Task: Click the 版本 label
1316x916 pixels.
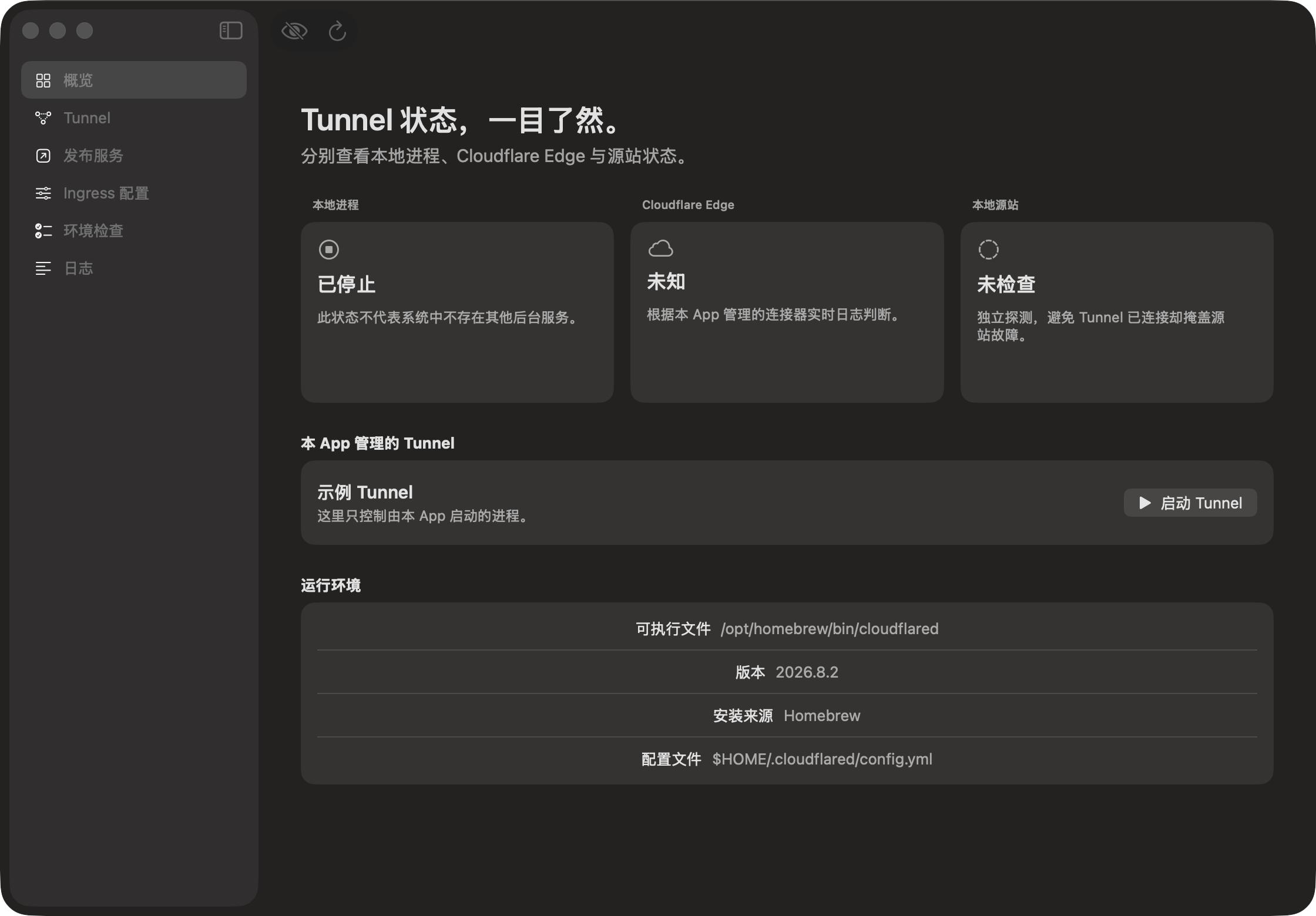Action: [750, 672]
